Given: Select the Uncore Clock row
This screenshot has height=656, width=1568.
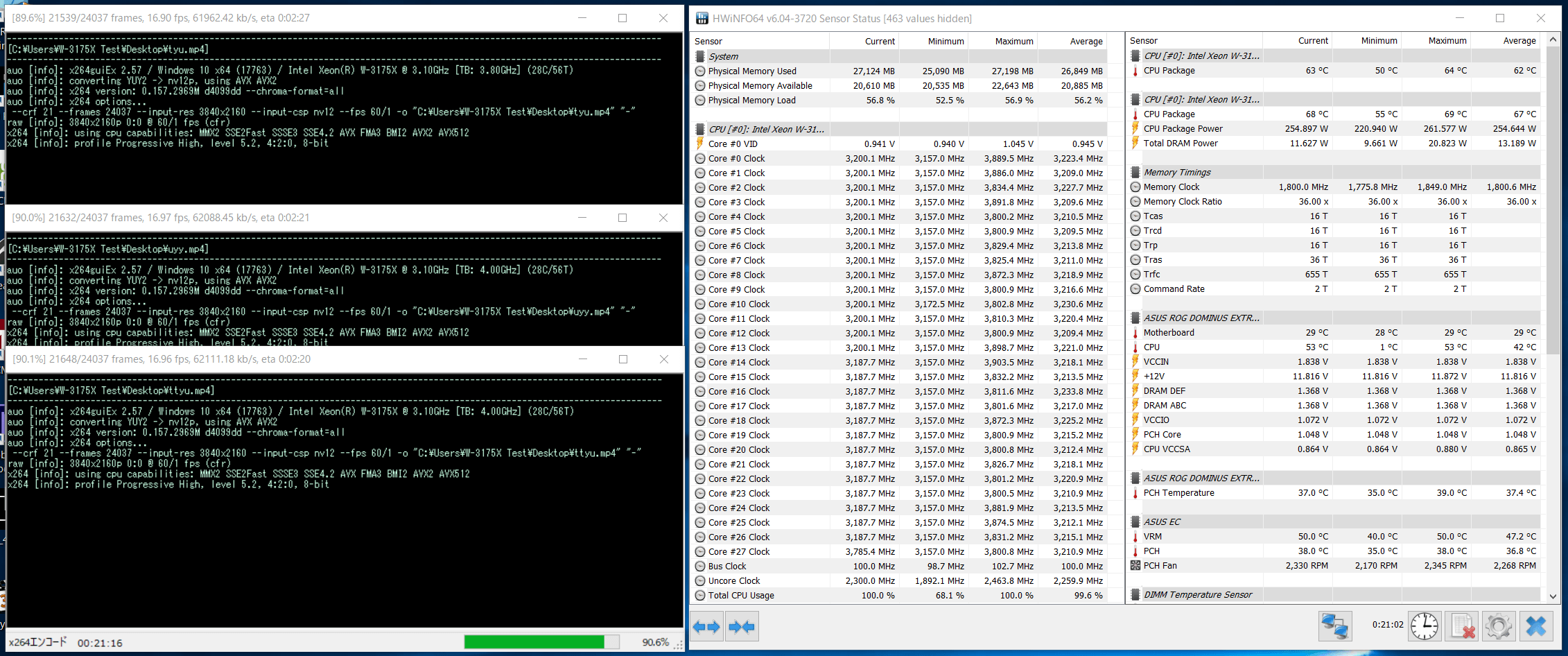Looking at the screenshot, I should [899, 580].
